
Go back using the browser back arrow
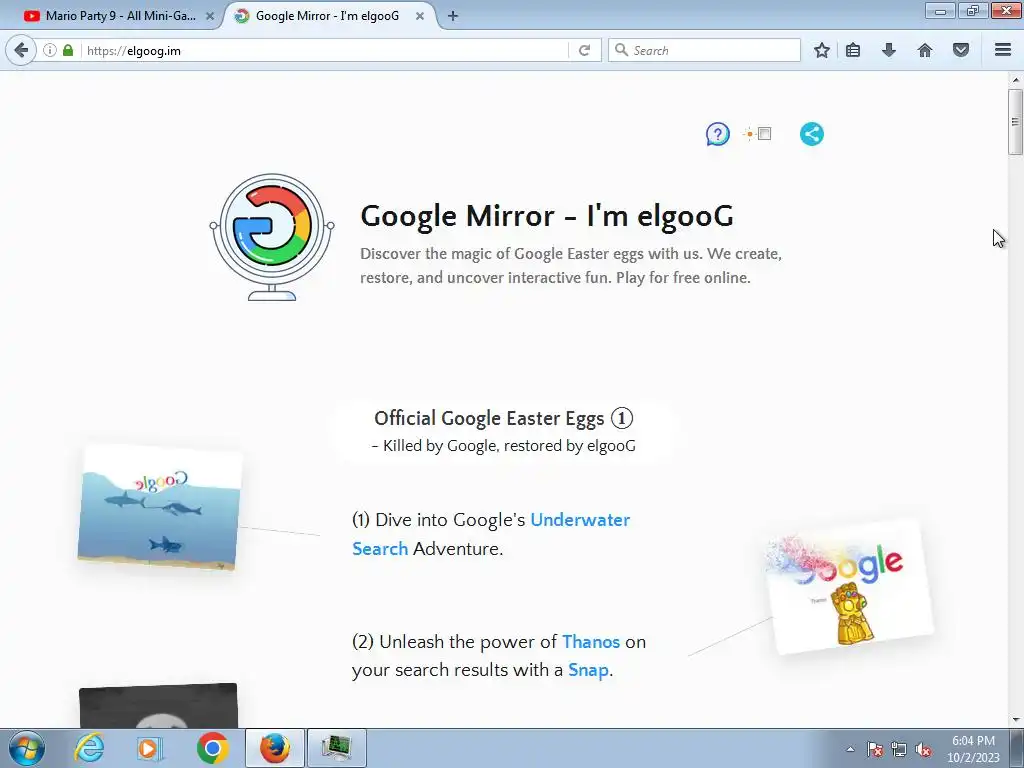tap(21, 50)
